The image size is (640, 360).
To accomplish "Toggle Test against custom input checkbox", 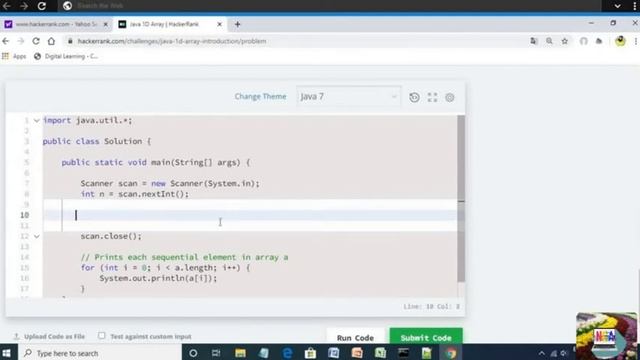I will click(x=101, y=336).
